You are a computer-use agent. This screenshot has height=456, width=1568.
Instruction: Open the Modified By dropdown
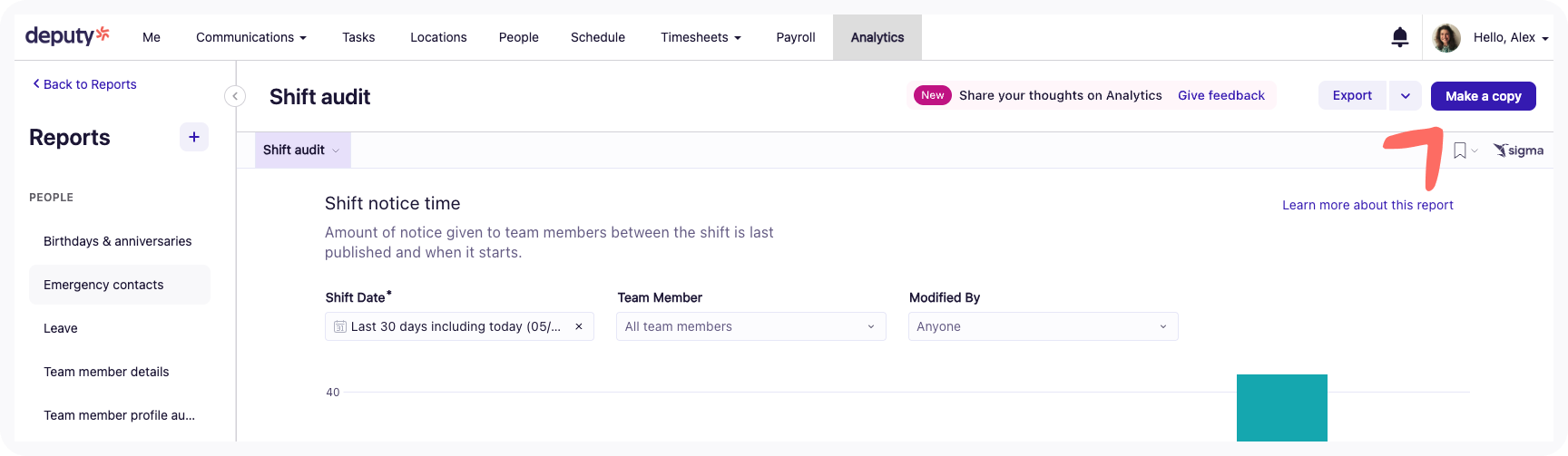[x=1043, y=326]
